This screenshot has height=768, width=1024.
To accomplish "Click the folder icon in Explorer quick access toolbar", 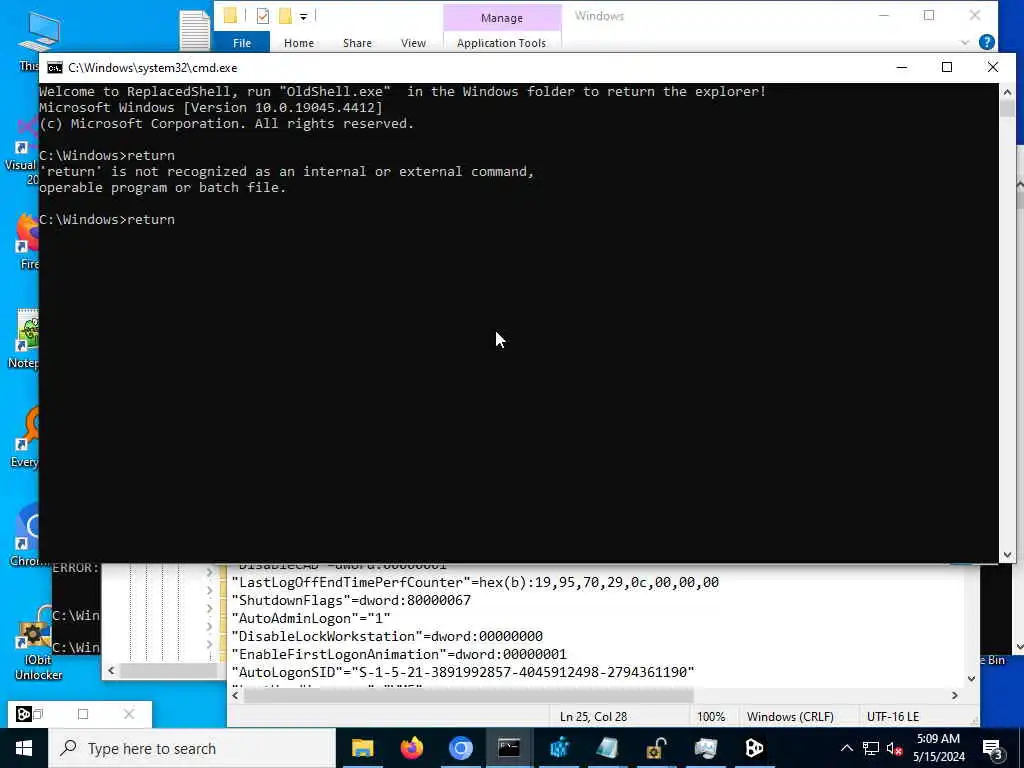I will click(230, 15).
